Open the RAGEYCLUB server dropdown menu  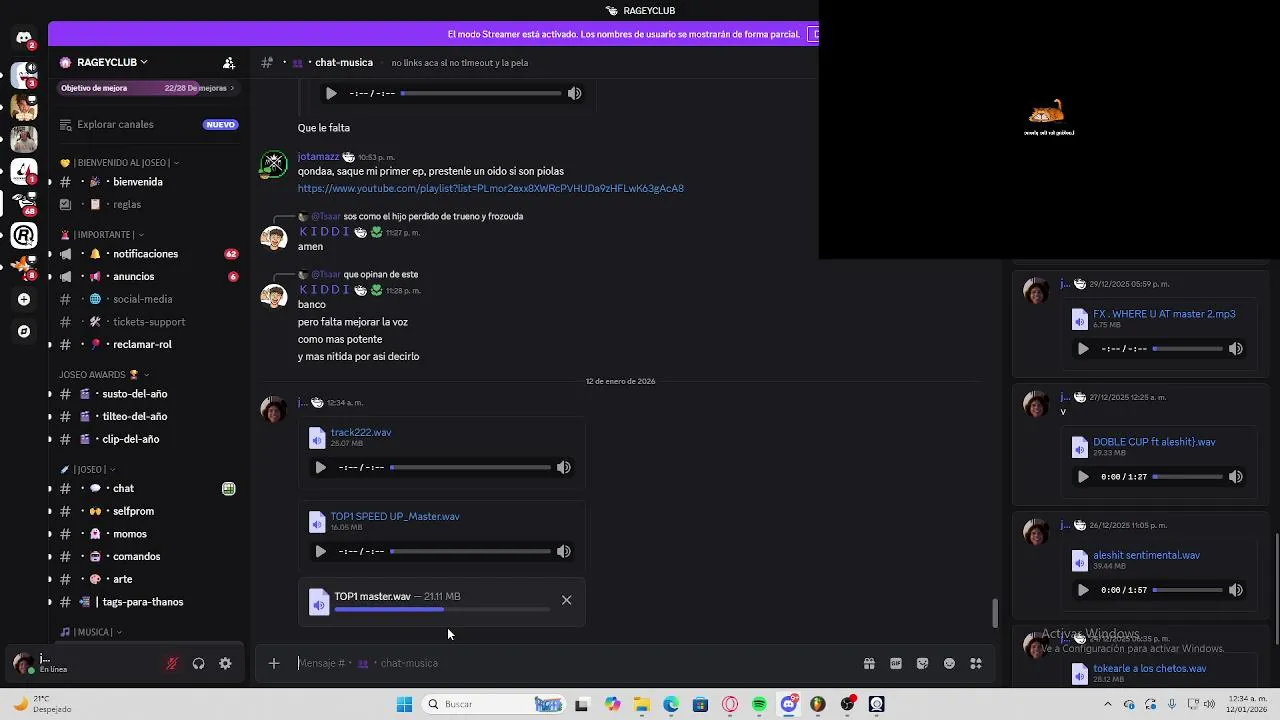[113, 62]
